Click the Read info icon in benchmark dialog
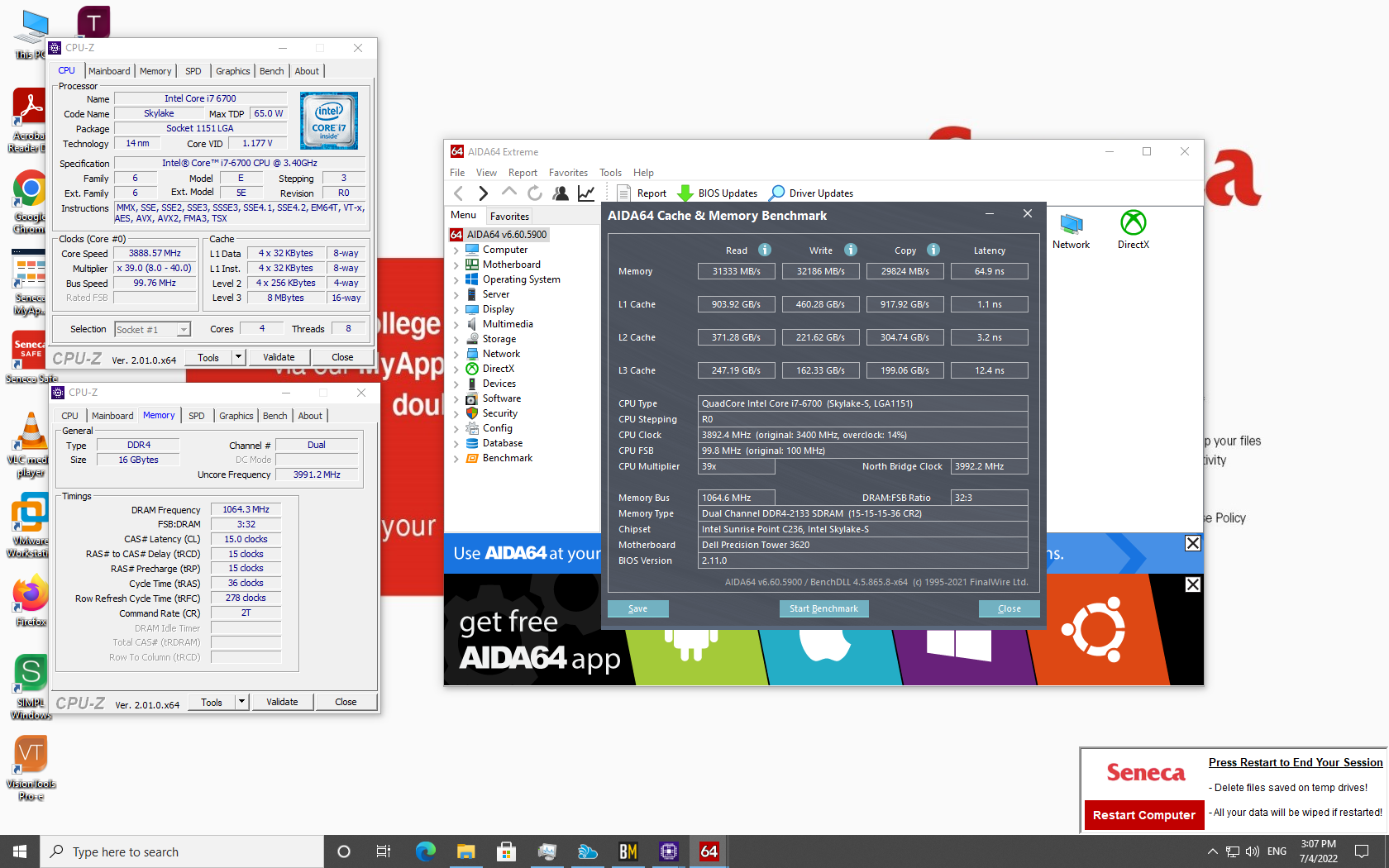Screen dimensions: 1389x868 [765, 250]
